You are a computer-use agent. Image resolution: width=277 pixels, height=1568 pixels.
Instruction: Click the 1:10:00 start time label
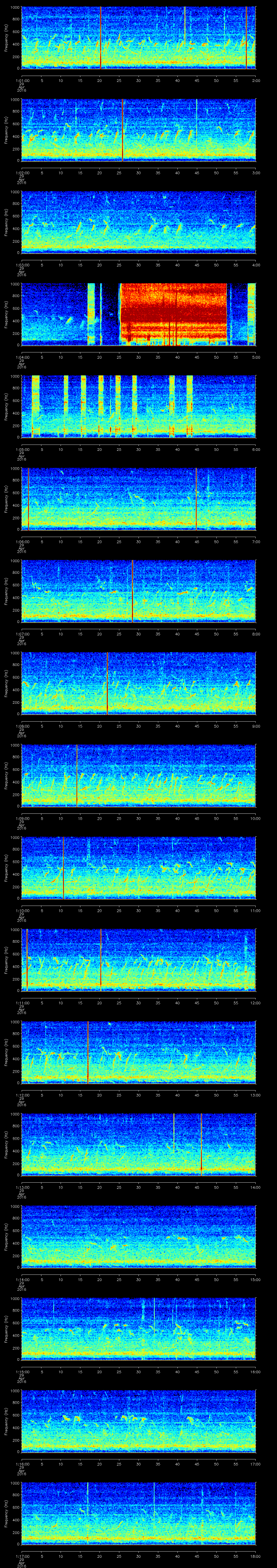click(x=22, y=910)
